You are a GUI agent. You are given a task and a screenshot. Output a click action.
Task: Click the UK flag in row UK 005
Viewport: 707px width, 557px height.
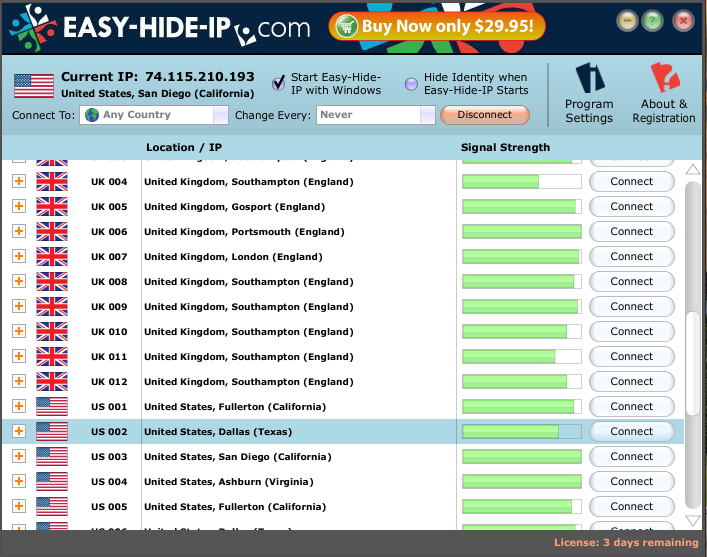point(52,206)
